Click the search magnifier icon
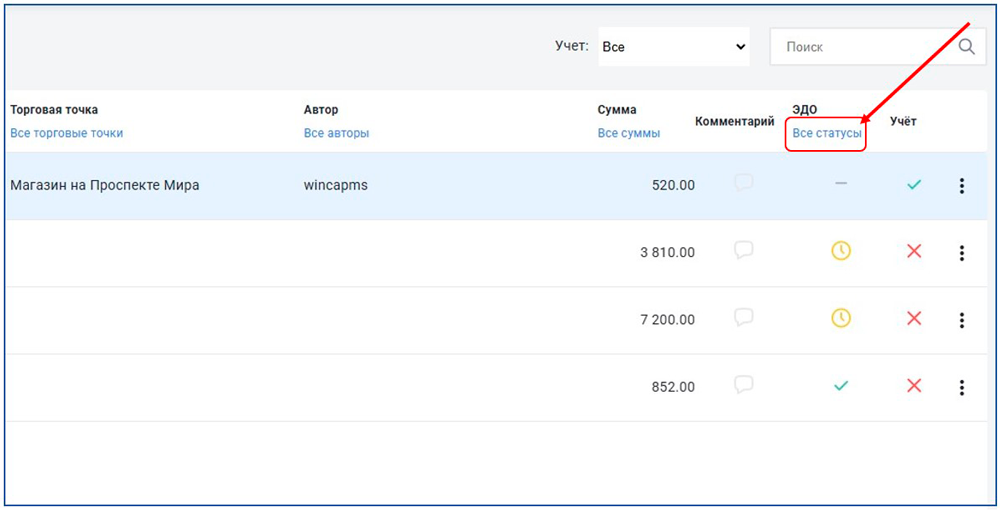The height and width of the screenshot is (510, 1000). pyautogui.click(x=966, y=47)
